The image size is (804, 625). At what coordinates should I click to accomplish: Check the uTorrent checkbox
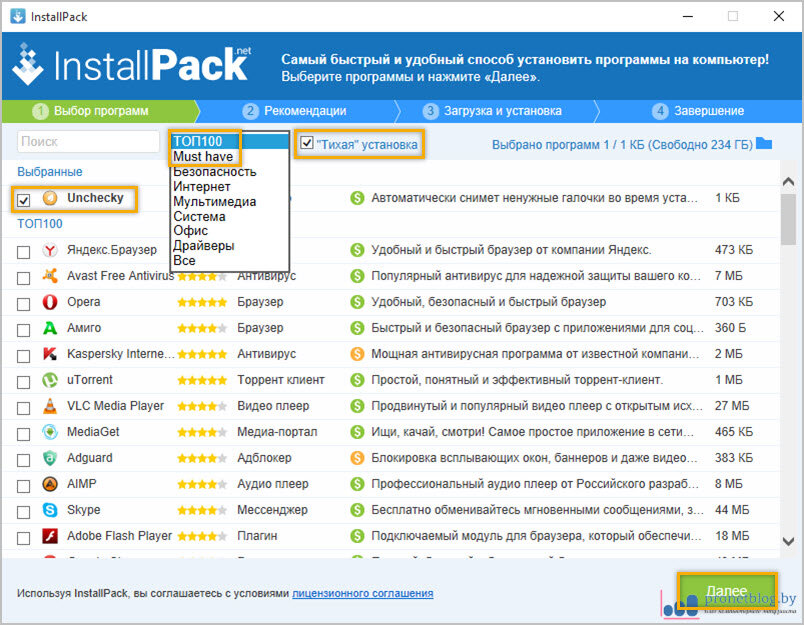(x=24, y=382)
